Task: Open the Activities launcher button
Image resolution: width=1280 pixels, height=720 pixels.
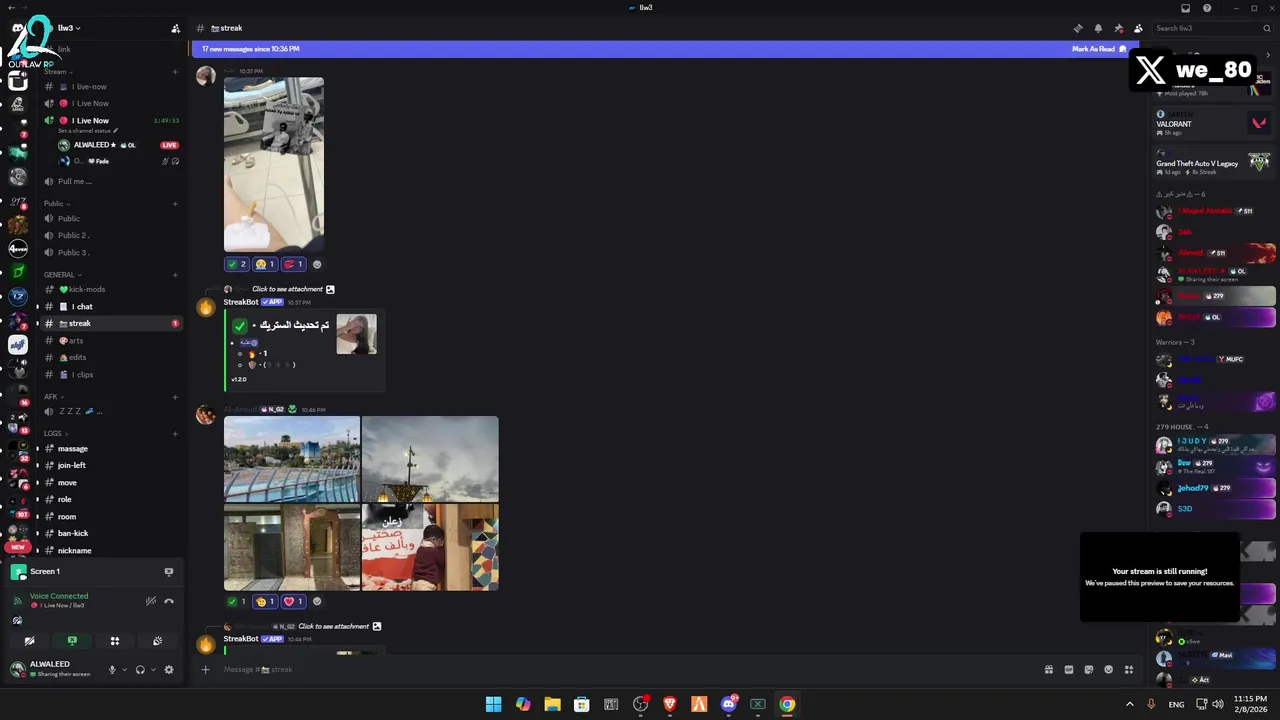Action: pos(115,641)
